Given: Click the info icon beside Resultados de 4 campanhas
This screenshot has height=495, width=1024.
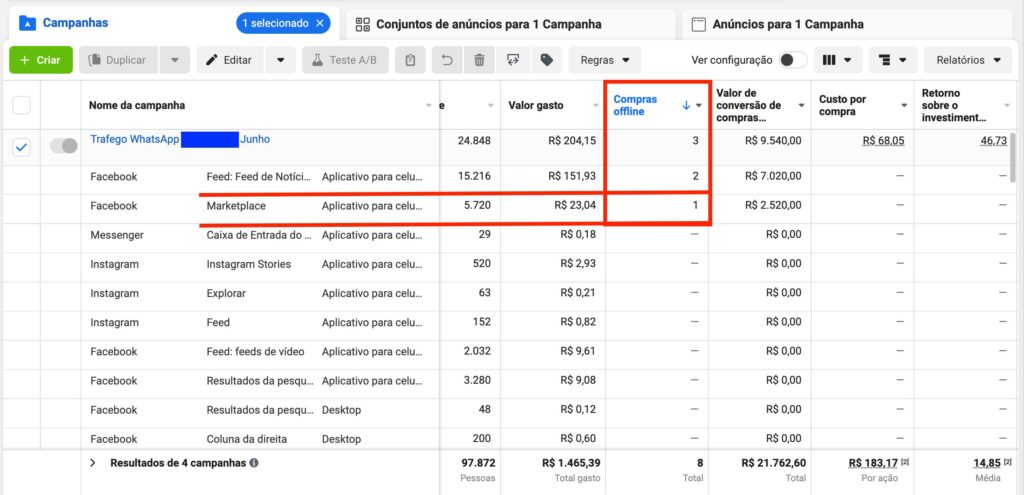Looking at the screenshot, I should (x=253, y=463).
